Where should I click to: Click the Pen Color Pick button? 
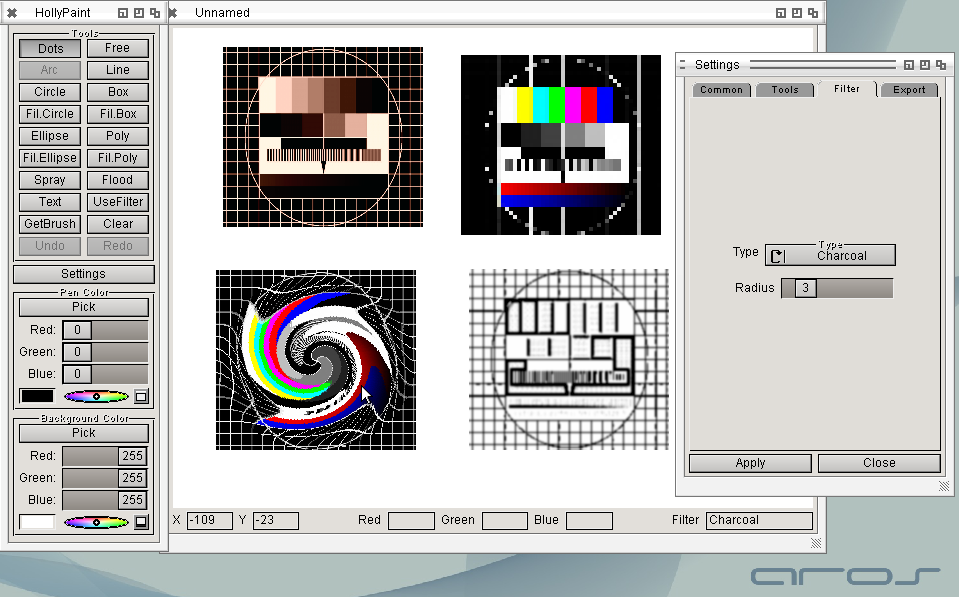coord(83,307)
